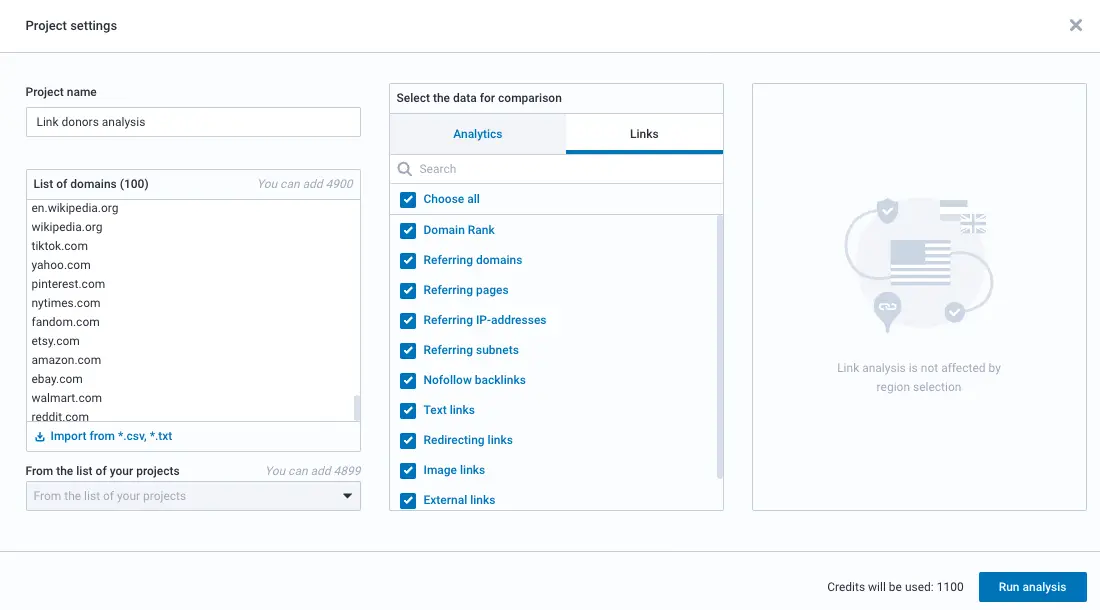Image resolution: width=1100 pixels, height=610 pixels.
Task: Toggle the Domain Rank checkbox
Action: (408, 230)
